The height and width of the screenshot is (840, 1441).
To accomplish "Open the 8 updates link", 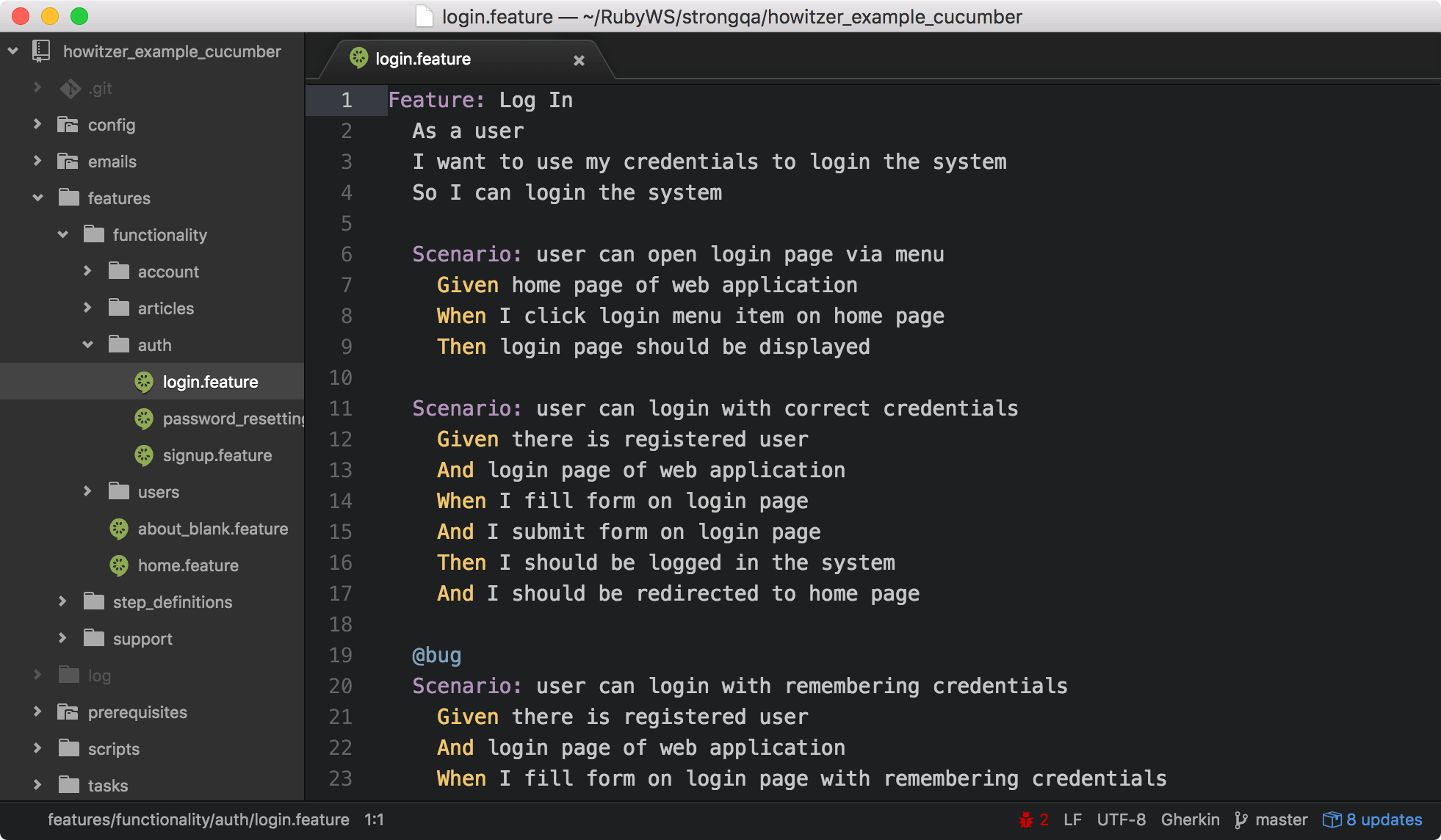I will coord(1384,819).
